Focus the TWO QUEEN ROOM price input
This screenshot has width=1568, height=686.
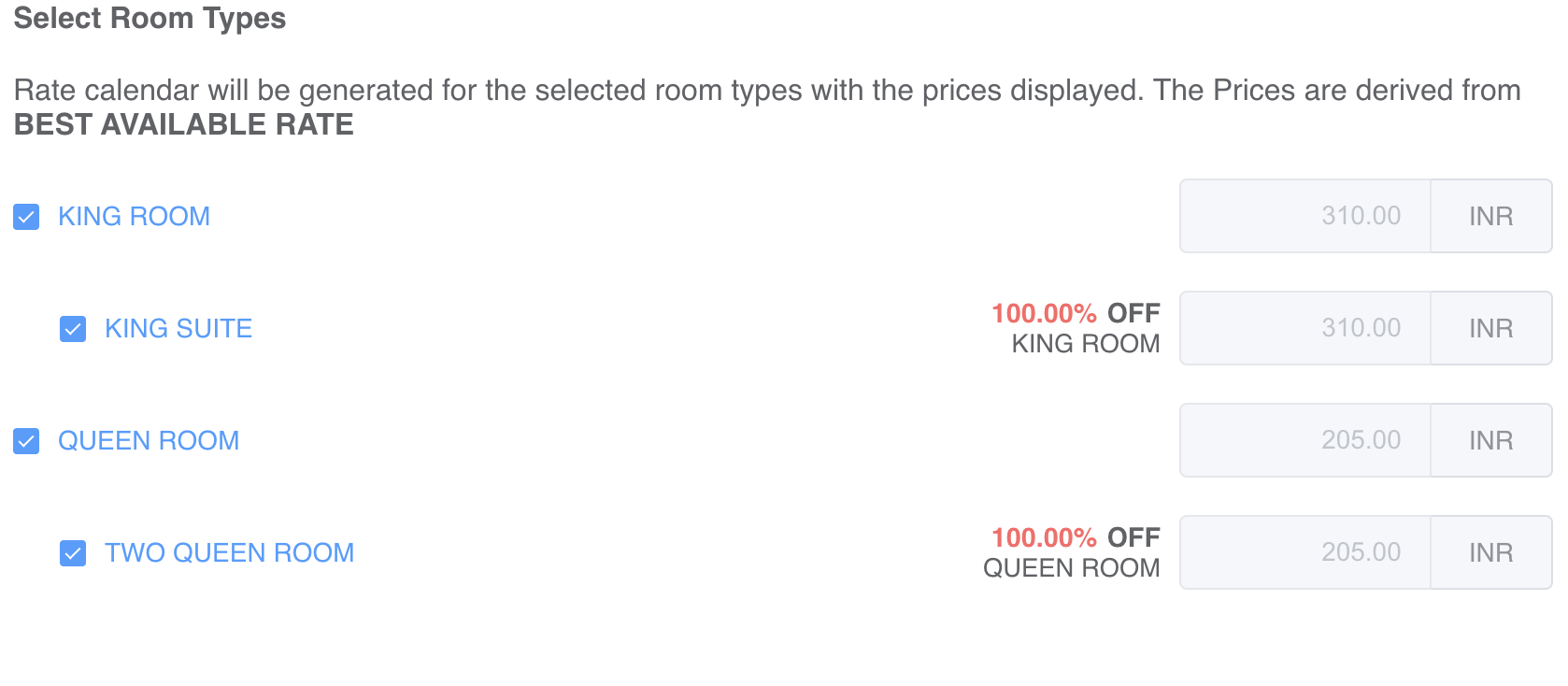point(1305,552)
